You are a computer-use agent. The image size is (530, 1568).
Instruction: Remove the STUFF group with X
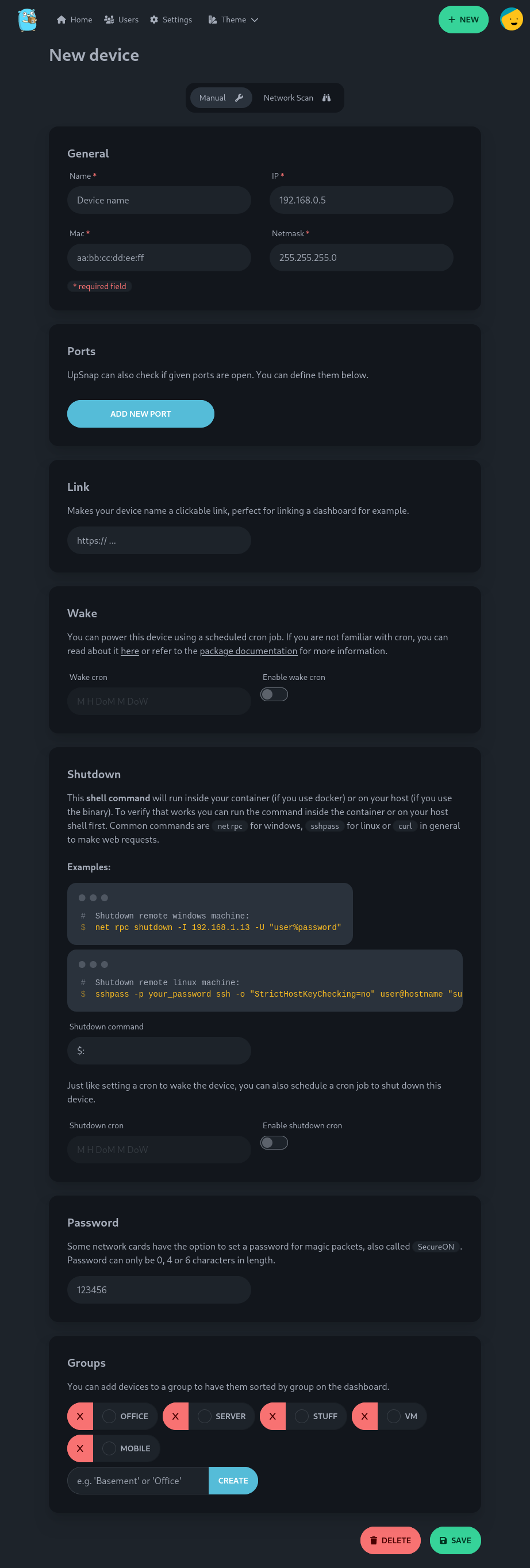coord(272,1416)
